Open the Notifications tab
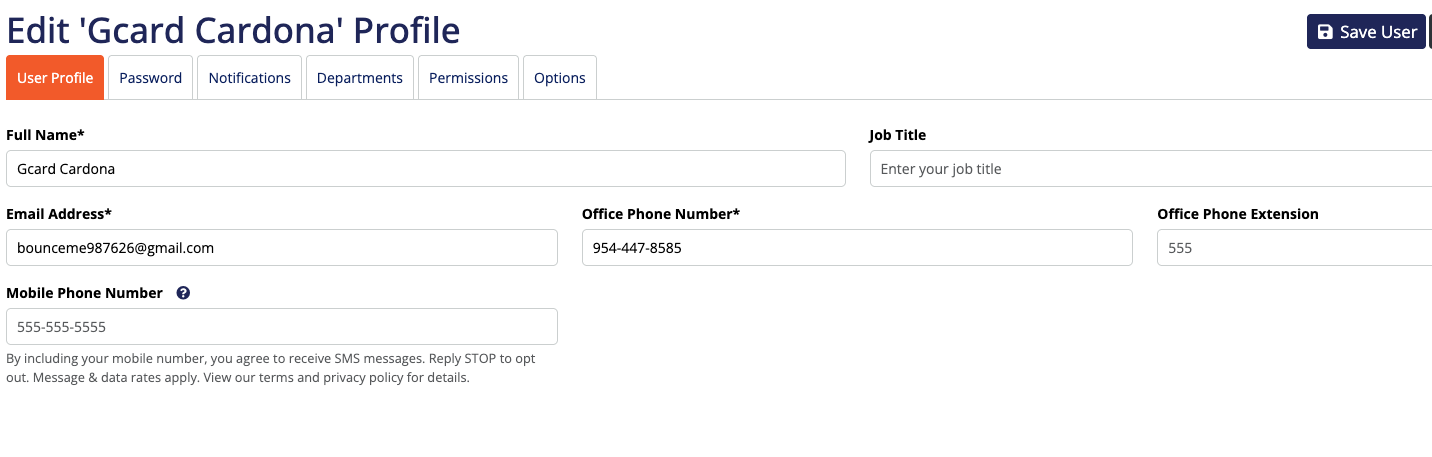 pyautogui.click(x=250, y=78)
